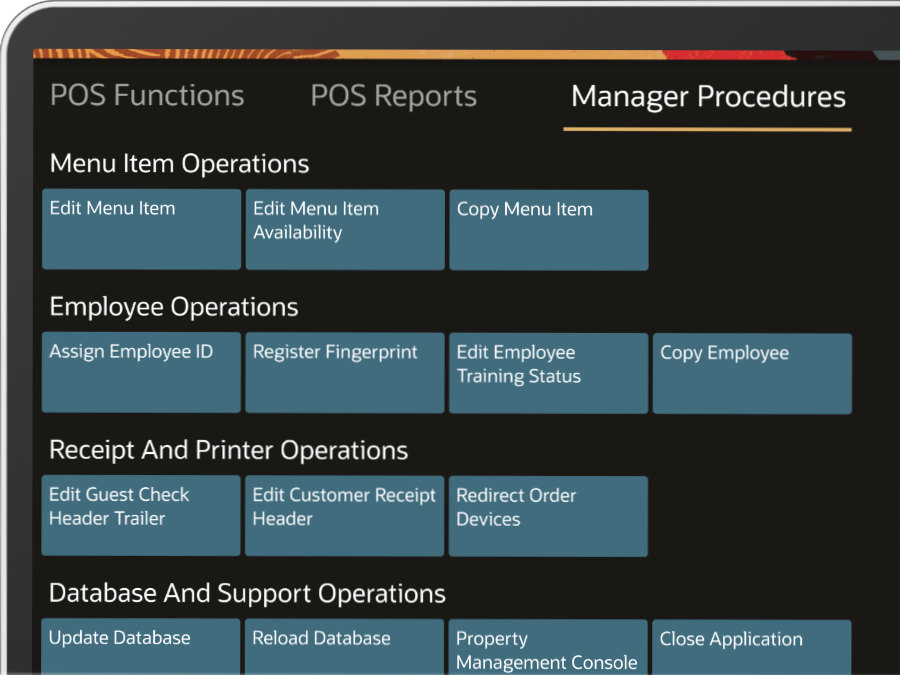Viewport: 900px width, 675px height.
Task: Click the Assign Employee ID button
Action: point(141,373)
